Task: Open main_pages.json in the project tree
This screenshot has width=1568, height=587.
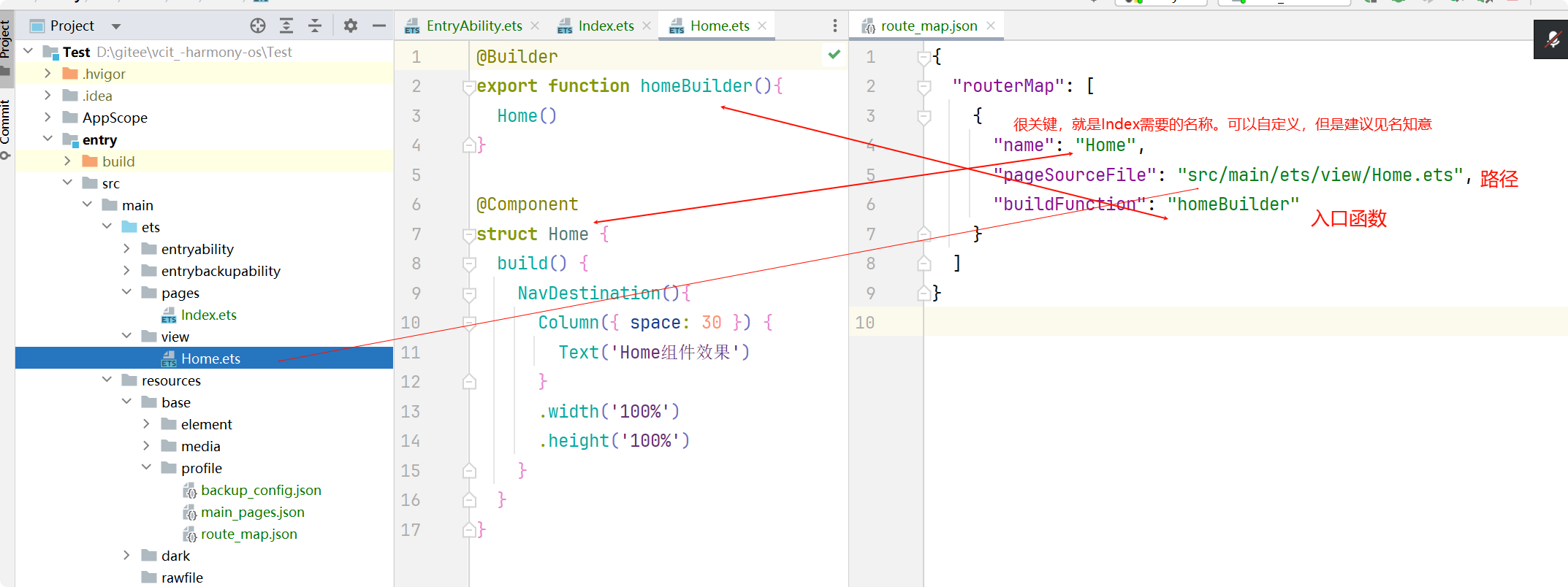Action: point(252,512)
